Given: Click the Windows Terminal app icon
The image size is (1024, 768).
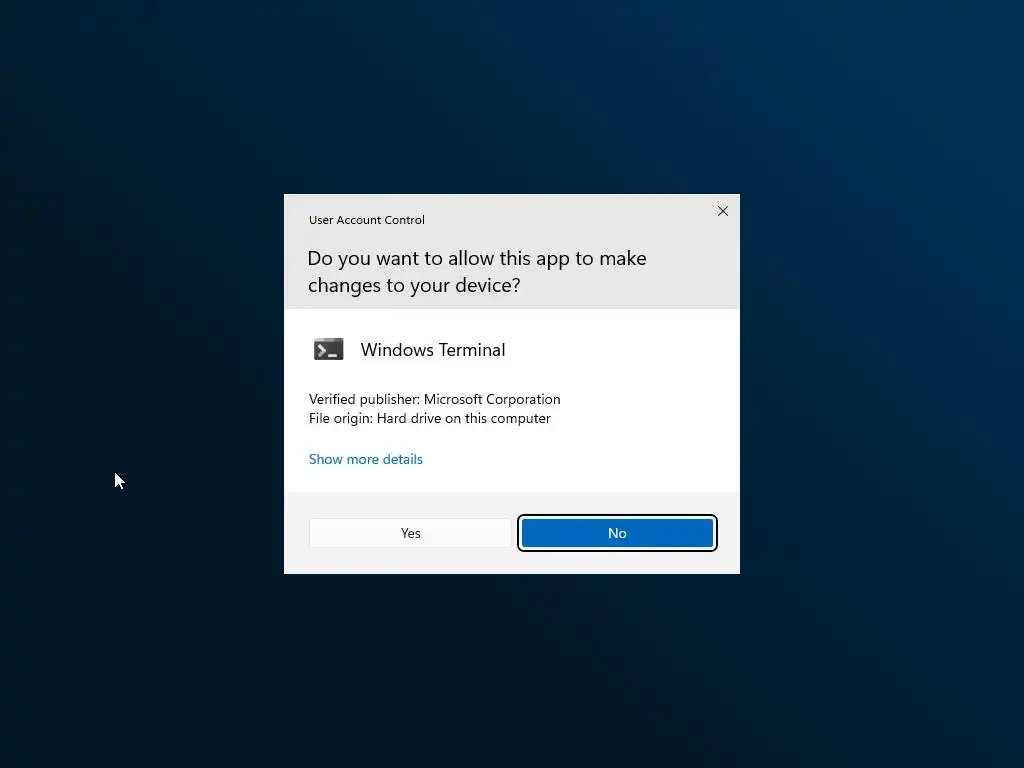Looking at the screenshot, I should pos(328,349).
